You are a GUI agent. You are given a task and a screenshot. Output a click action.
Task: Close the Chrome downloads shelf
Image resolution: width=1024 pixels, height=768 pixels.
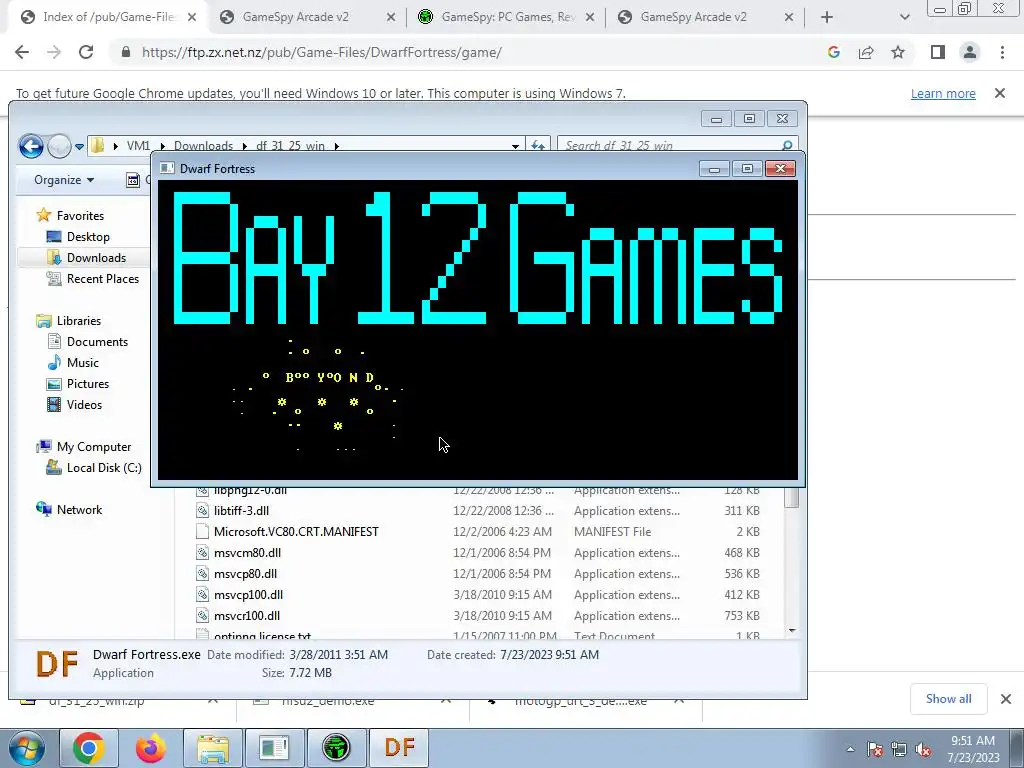(1006, 699)
